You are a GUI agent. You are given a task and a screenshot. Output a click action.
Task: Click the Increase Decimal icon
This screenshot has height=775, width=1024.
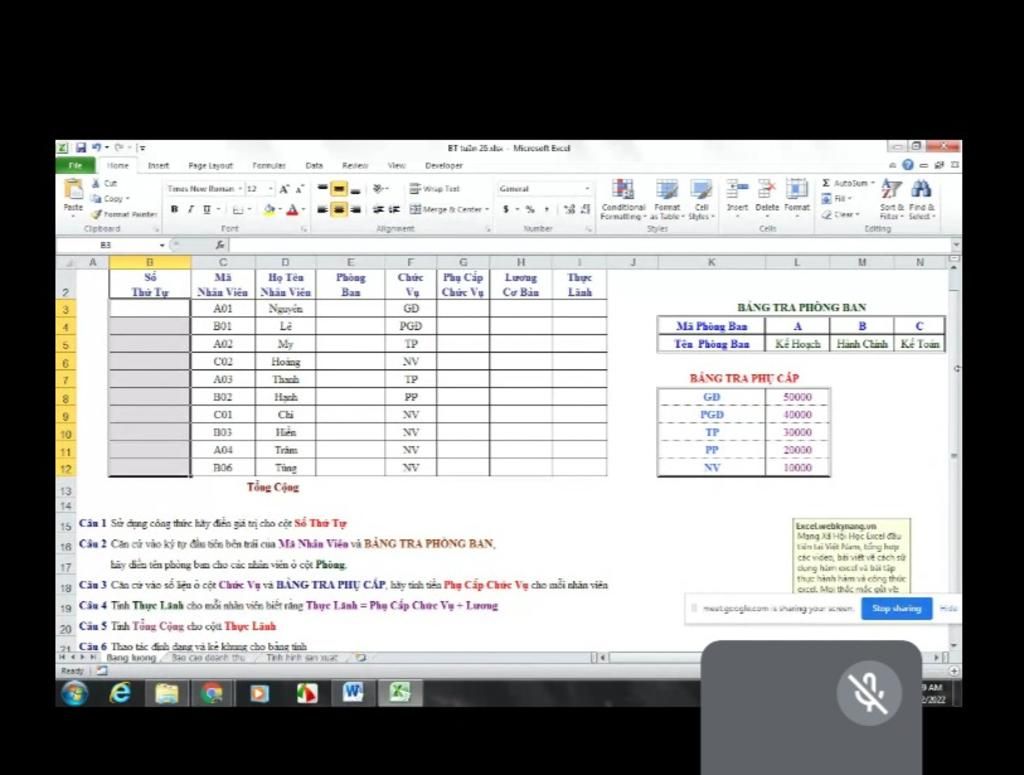tap(569, 210)
